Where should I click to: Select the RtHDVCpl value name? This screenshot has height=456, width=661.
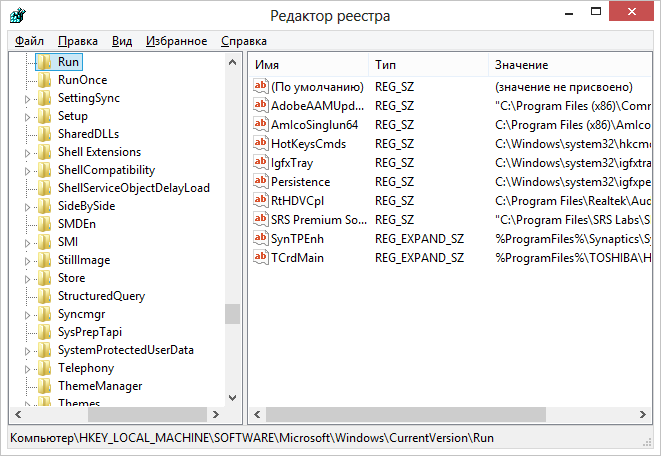pos(298,201)
